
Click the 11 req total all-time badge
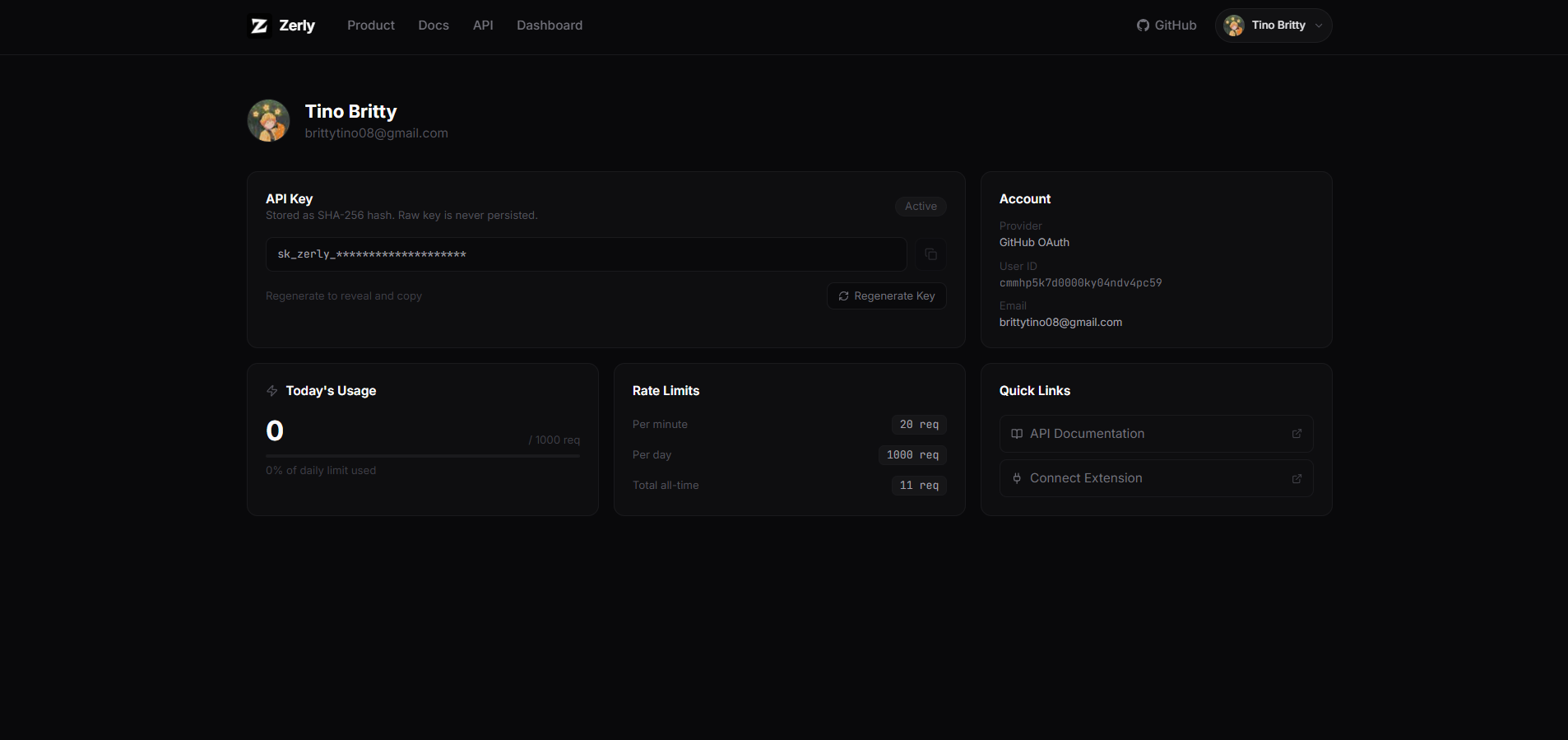[919, 486]
